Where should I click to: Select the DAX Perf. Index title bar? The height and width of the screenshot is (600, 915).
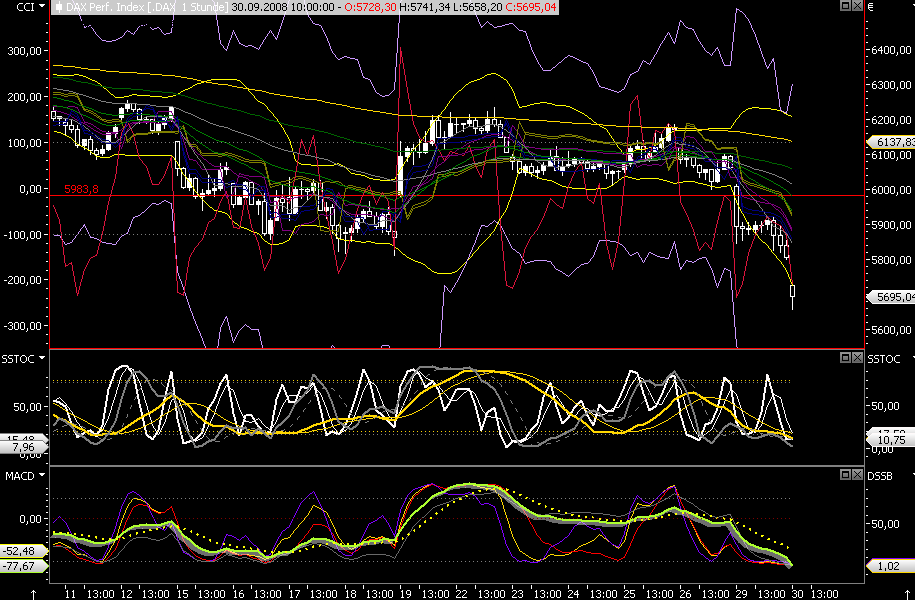point(305,7)
